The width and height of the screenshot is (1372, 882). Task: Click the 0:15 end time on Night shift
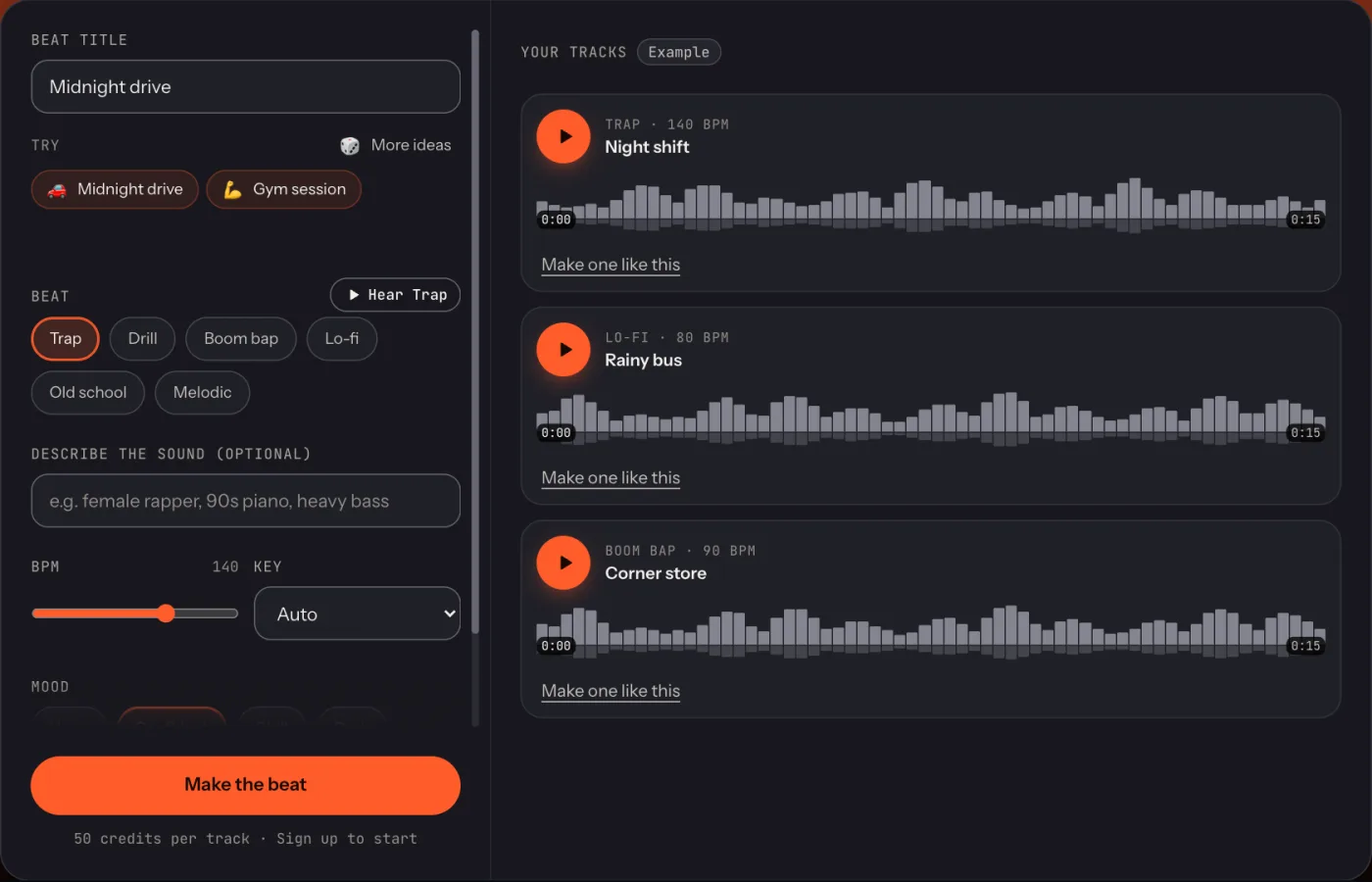click(1305, 220)
